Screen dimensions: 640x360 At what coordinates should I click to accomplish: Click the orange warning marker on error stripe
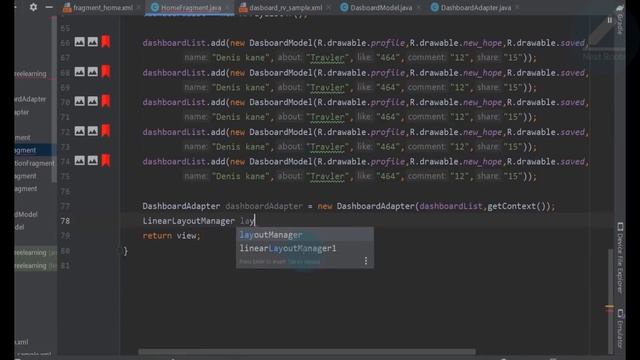click(x=609, y=307)
